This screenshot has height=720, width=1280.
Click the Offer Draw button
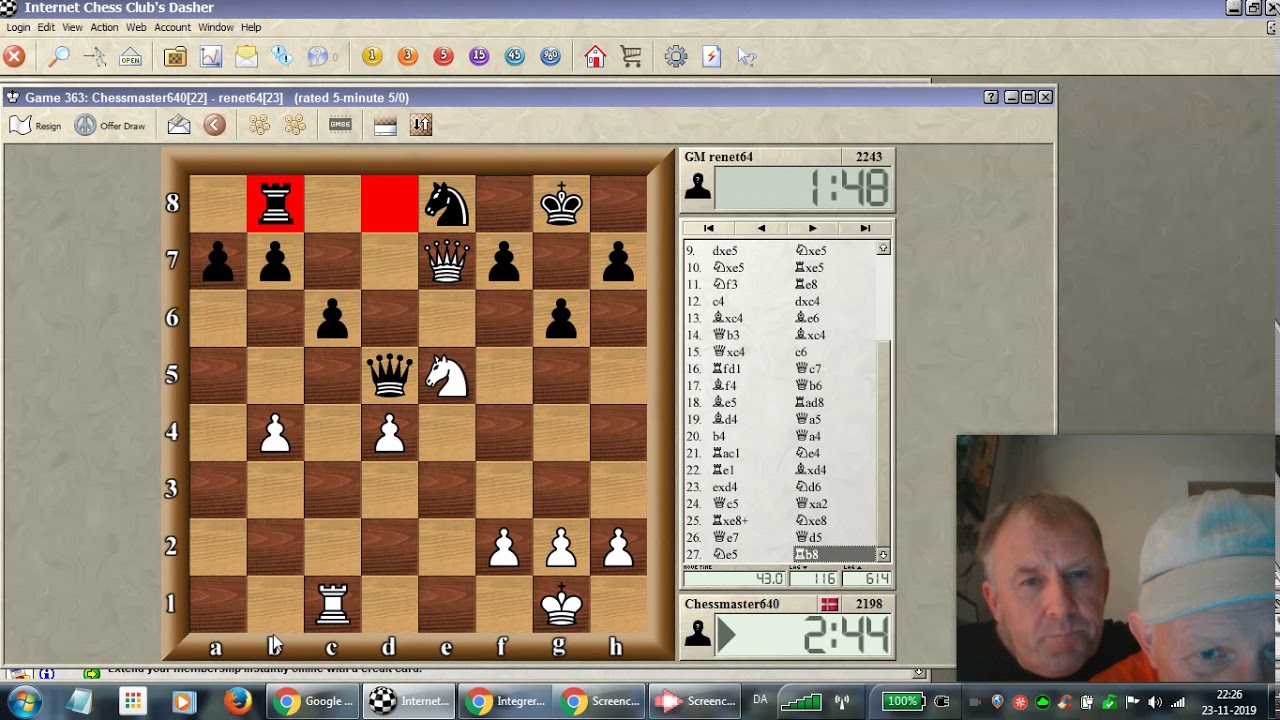(x=110, y=125)
